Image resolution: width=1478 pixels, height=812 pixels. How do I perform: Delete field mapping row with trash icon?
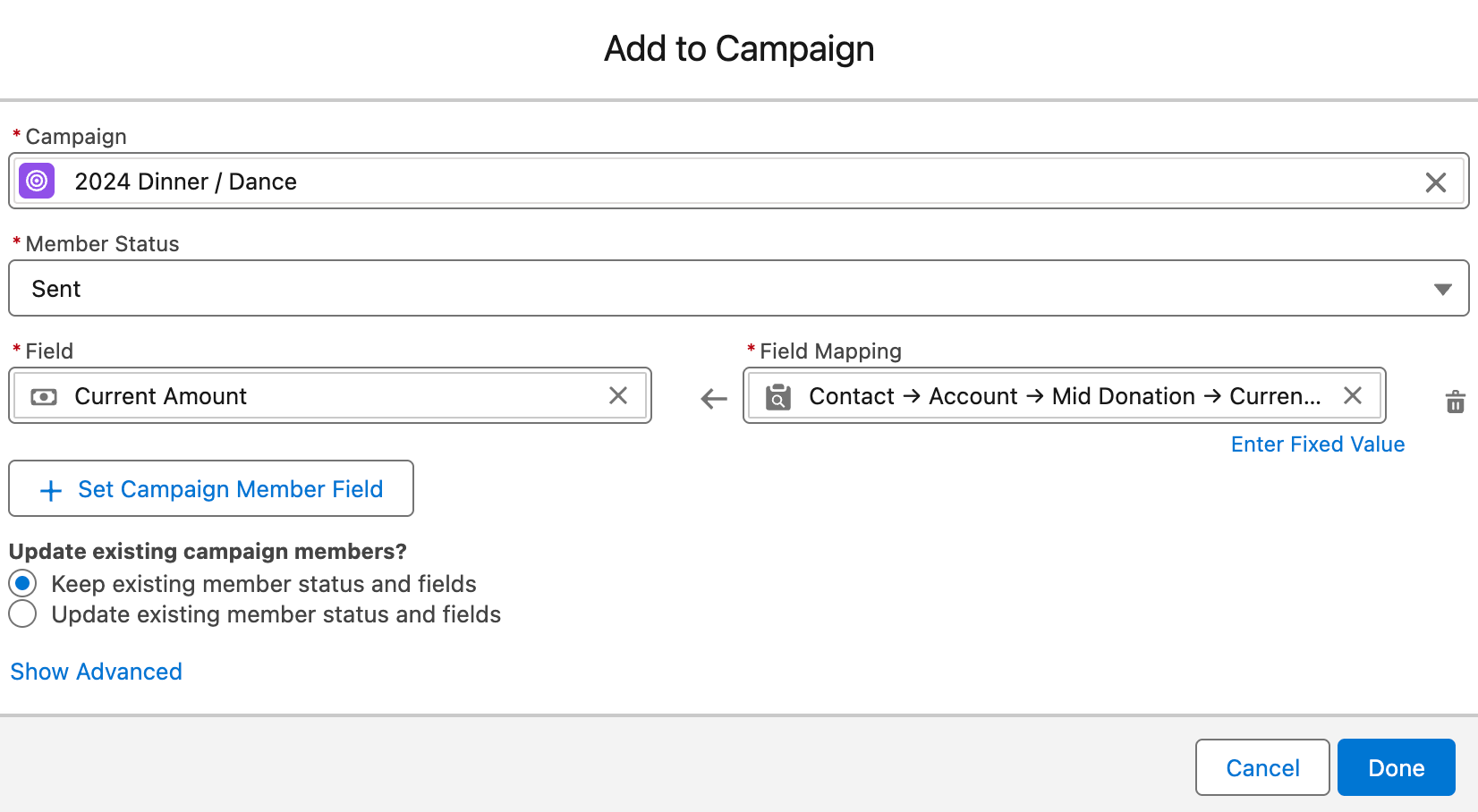coord(1456,402)
